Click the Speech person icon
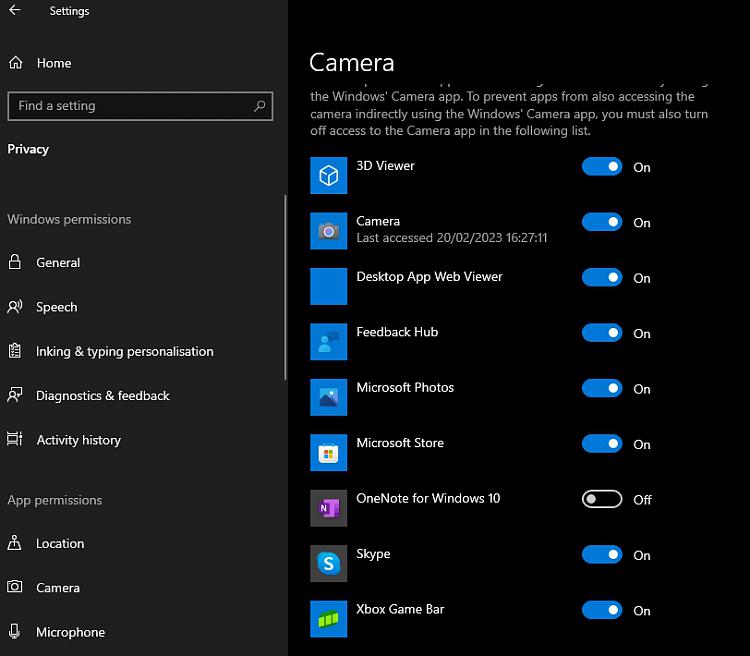 tap(15, 307)
